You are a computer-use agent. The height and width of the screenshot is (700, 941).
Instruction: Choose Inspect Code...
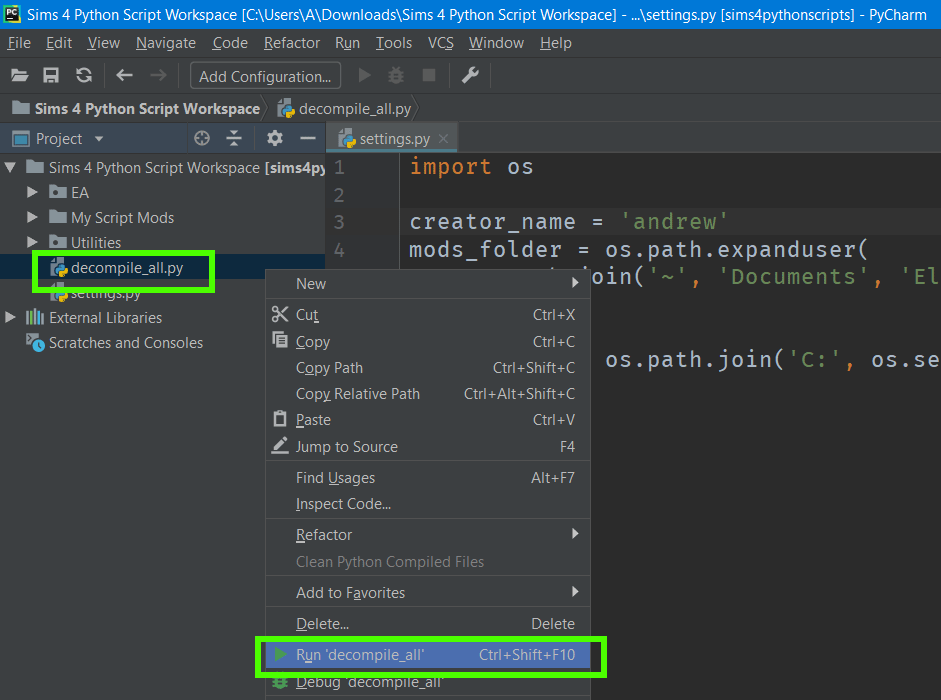pos(428,503)
